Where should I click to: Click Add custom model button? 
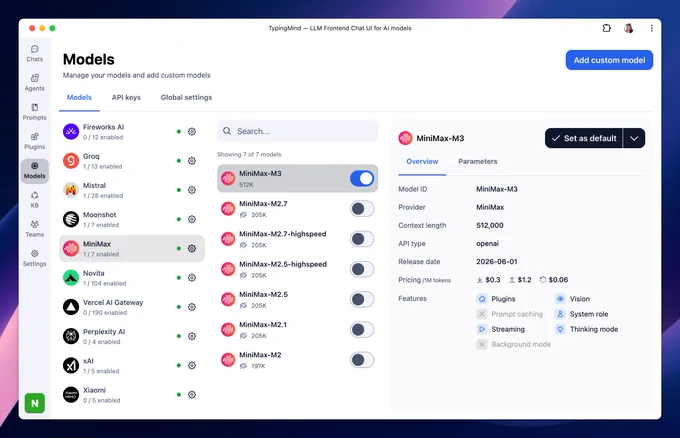coord(609,60)
